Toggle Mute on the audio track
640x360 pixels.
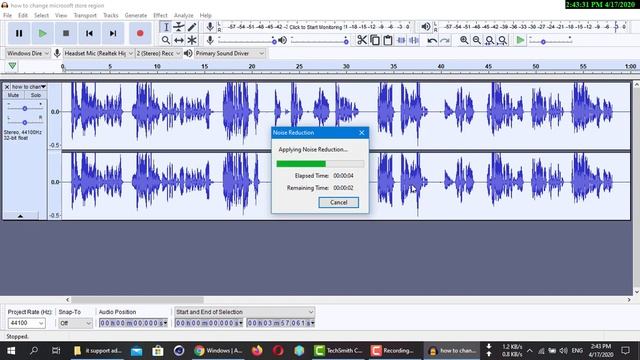tap(13, 95)
